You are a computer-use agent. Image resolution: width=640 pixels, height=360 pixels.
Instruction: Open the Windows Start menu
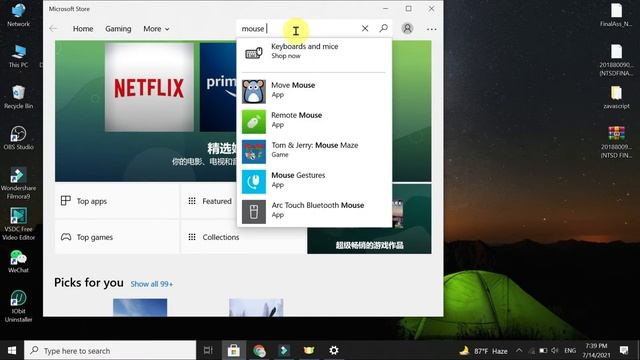(x=12, y=350)
